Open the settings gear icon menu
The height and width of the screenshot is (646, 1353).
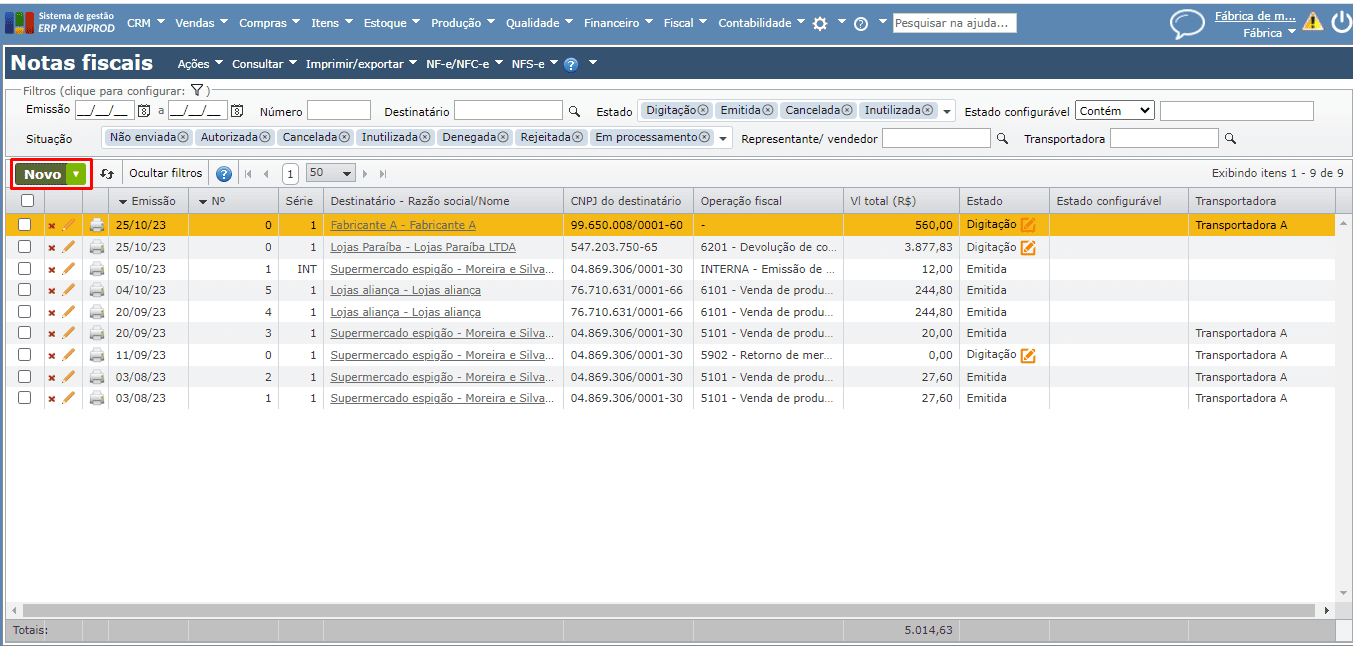(x=820, y=23)
